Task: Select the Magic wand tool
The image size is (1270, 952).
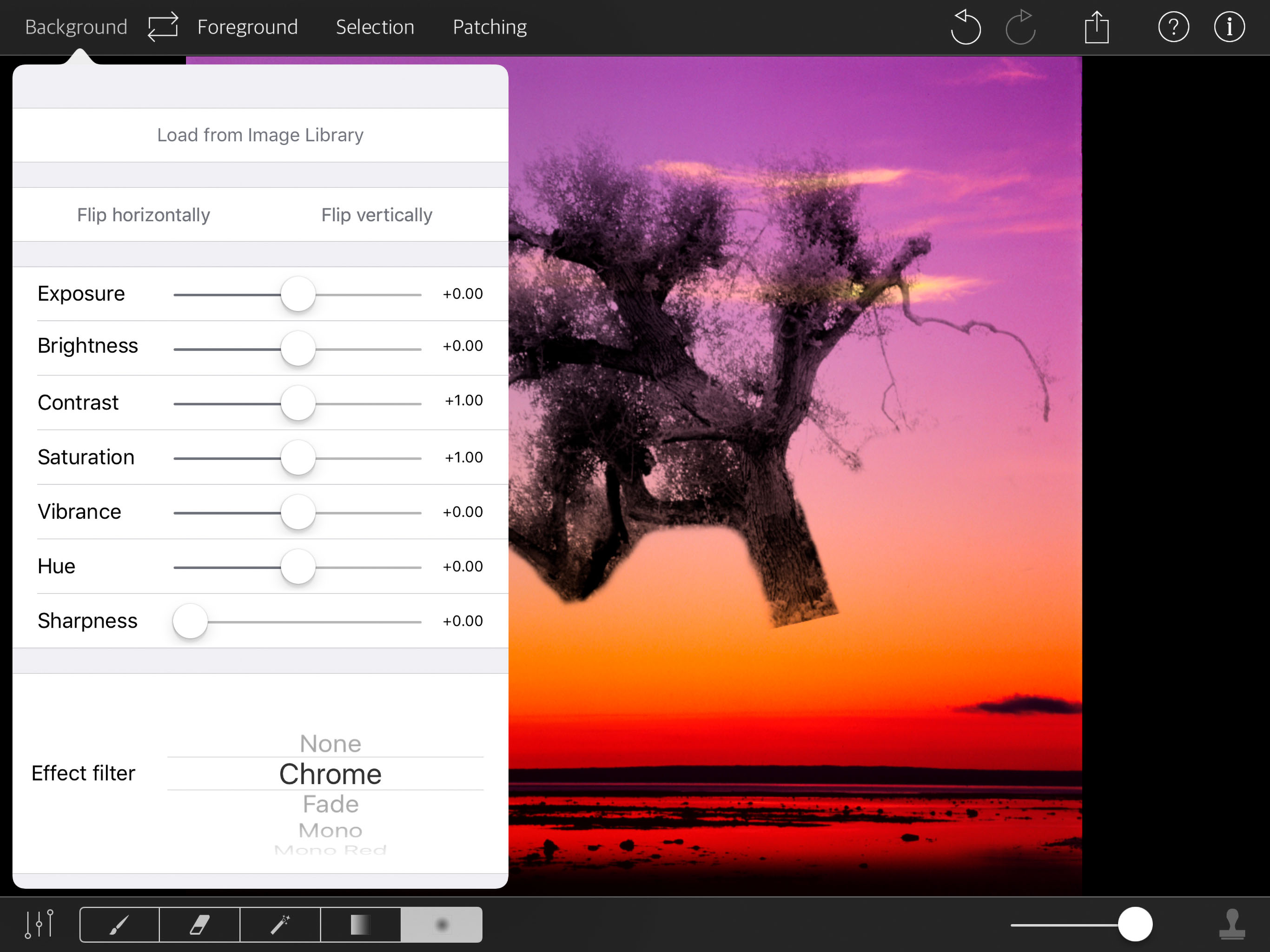Action: pos(280,925)
